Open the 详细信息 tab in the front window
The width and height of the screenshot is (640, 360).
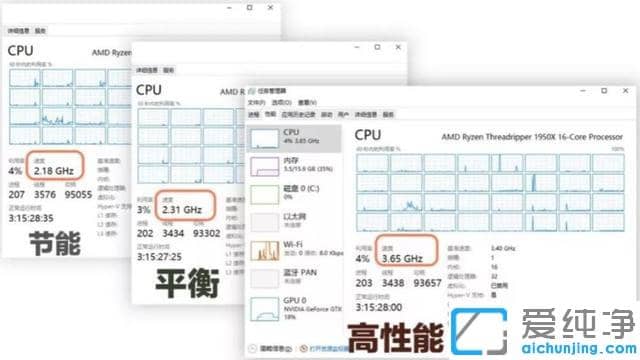pyautogui.click(x=366, y=115)
